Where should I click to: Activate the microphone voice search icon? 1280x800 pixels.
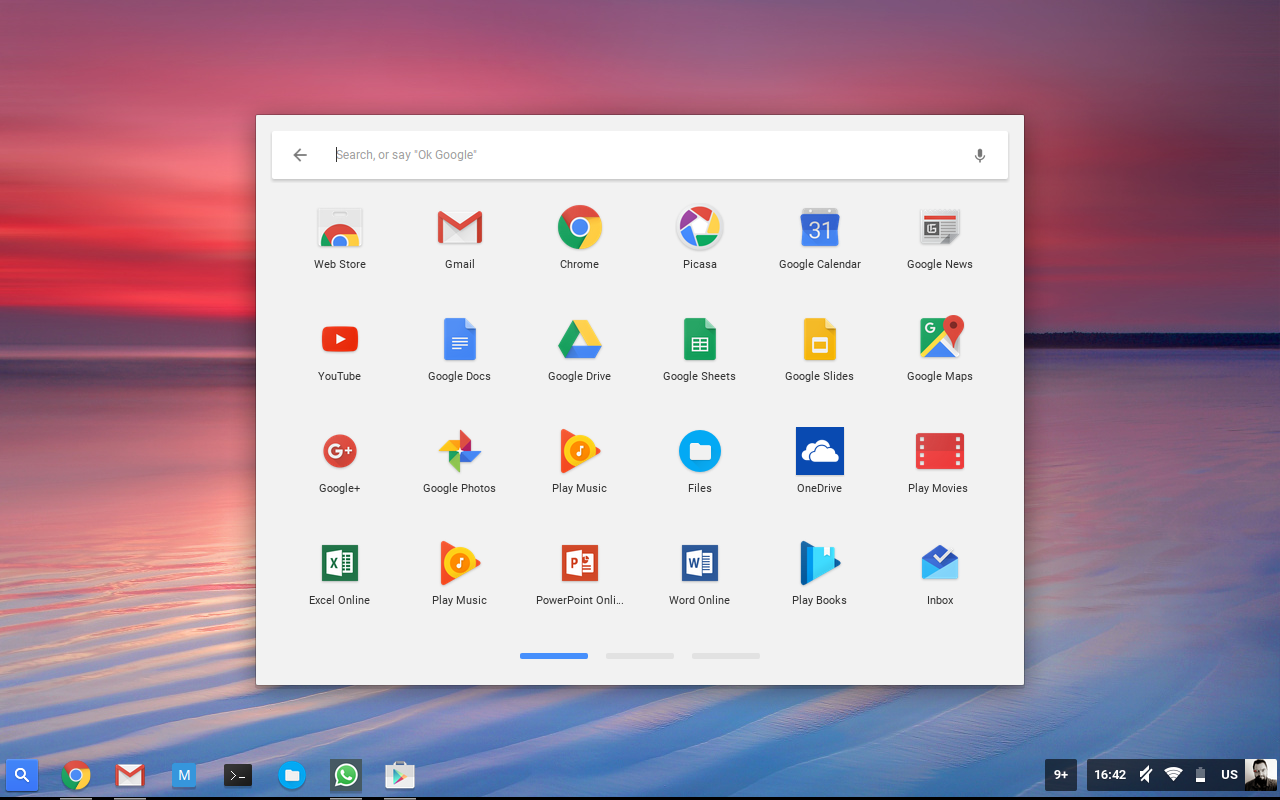coord(980,155)
